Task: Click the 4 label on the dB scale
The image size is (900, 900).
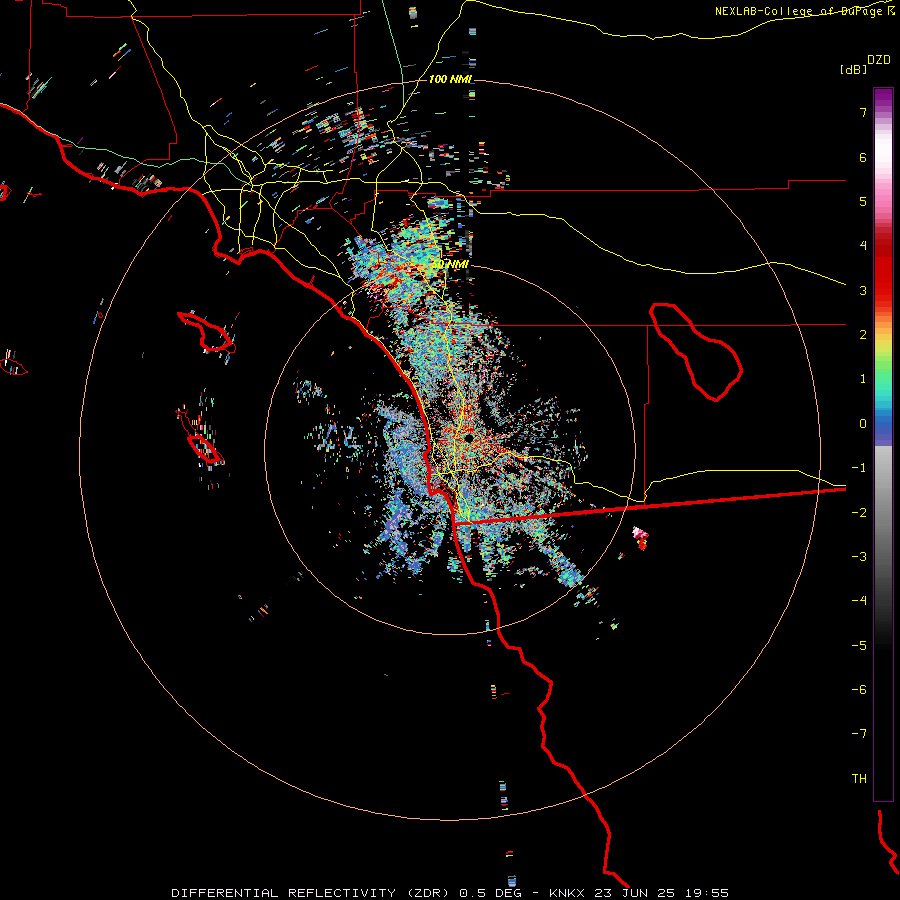Action: pyautogui.click(x=863, y=246)
